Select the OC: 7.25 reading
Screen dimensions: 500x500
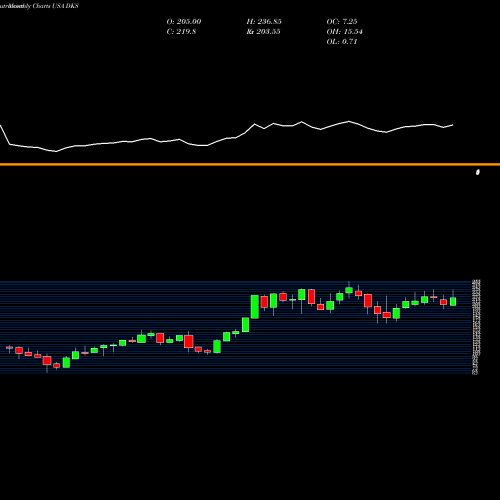coord(342,22)
